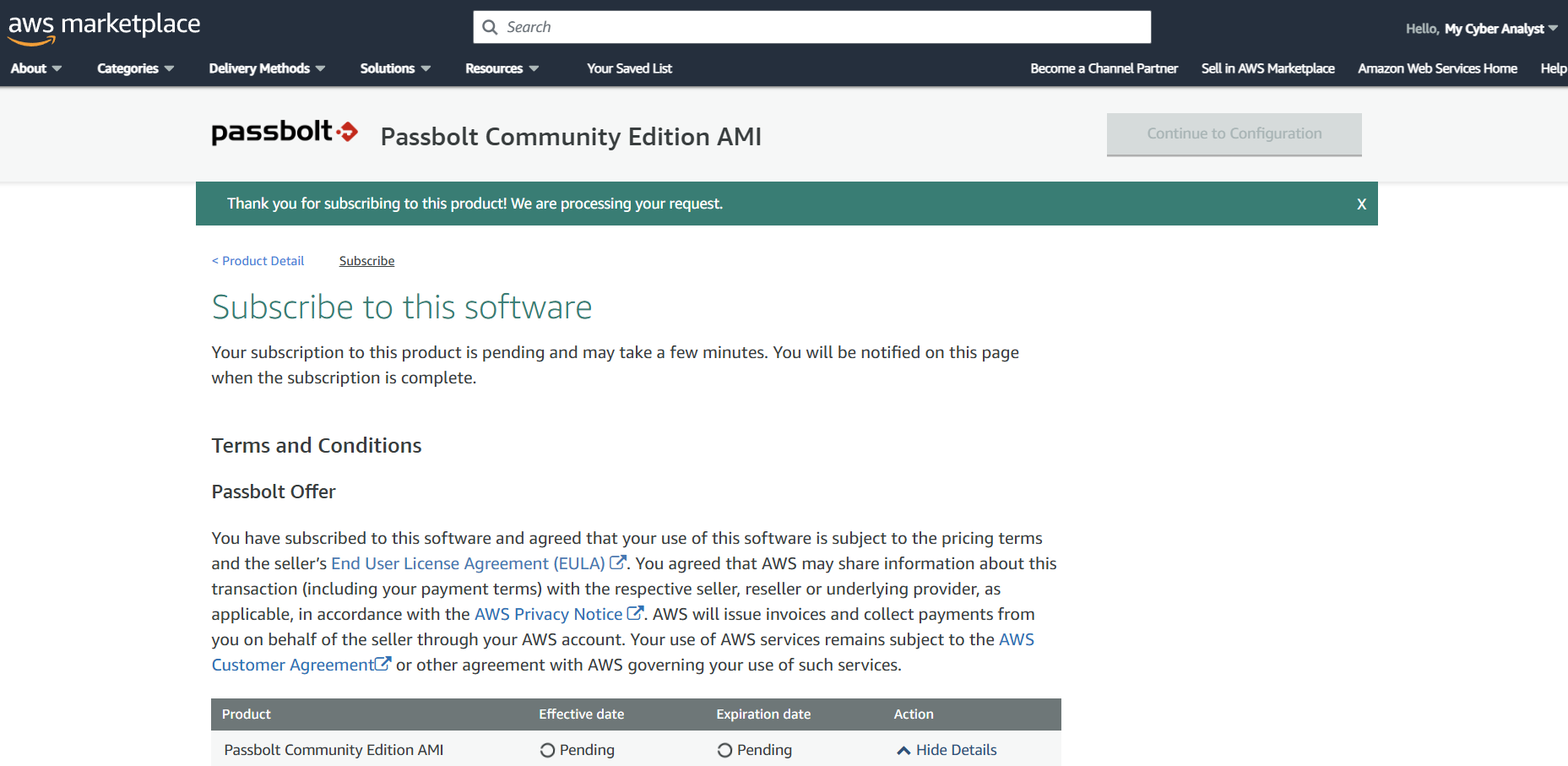Viewport: 1568px width, 766px height.
Task: Click the Privacy Notice external link icon
Action: click(x=635, y=612)
